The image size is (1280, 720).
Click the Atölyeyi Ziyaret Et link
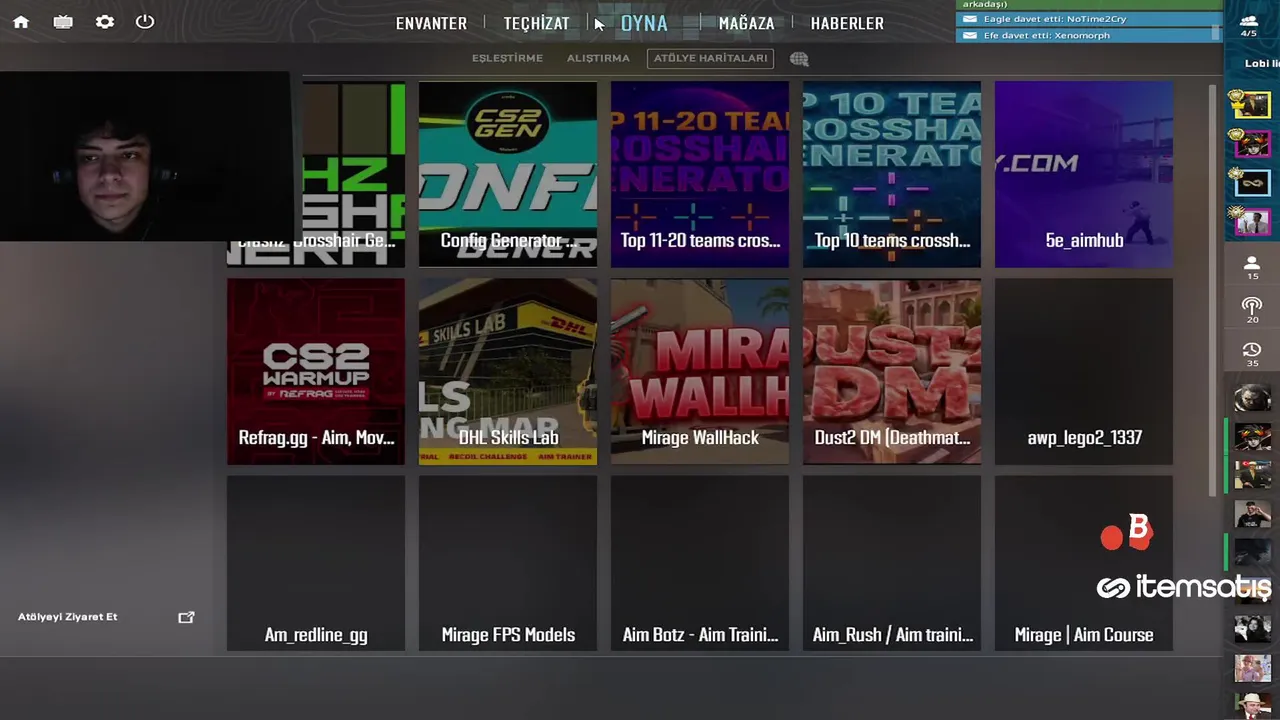pyautogui.click(x=67, y=617)
